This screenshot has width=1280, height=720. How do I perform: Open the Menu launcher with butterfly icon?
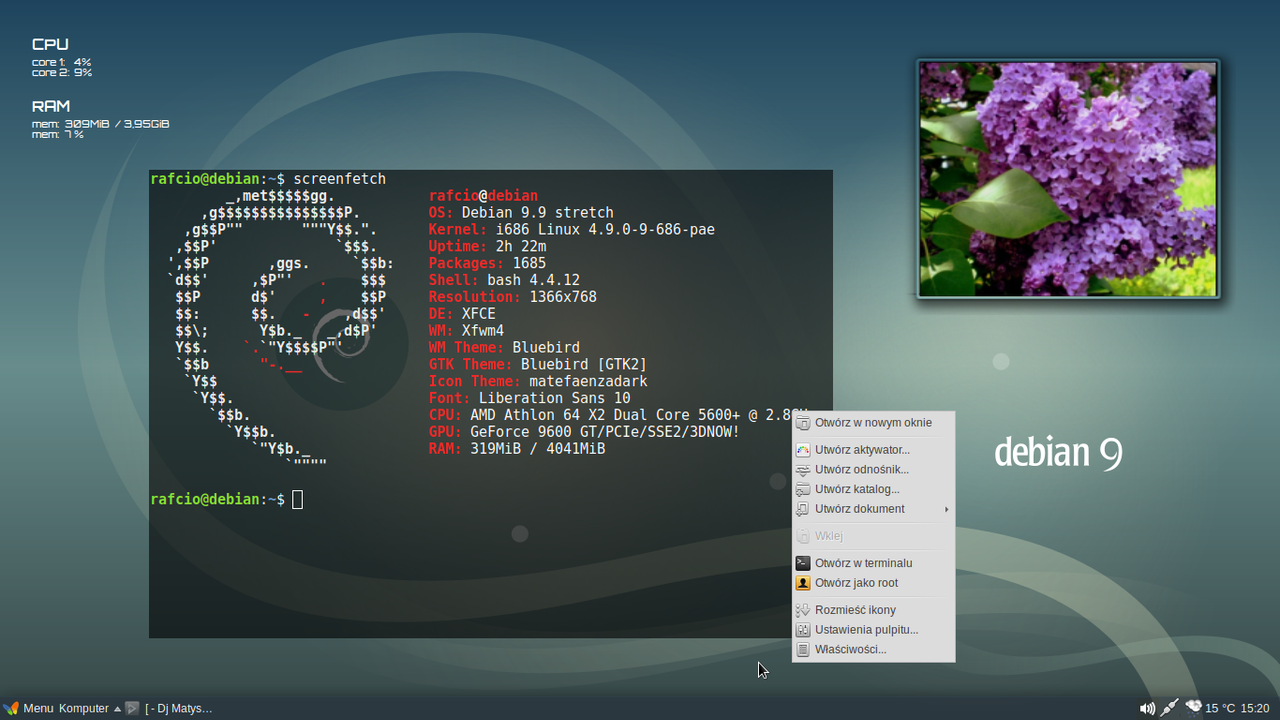click(29, 708)
